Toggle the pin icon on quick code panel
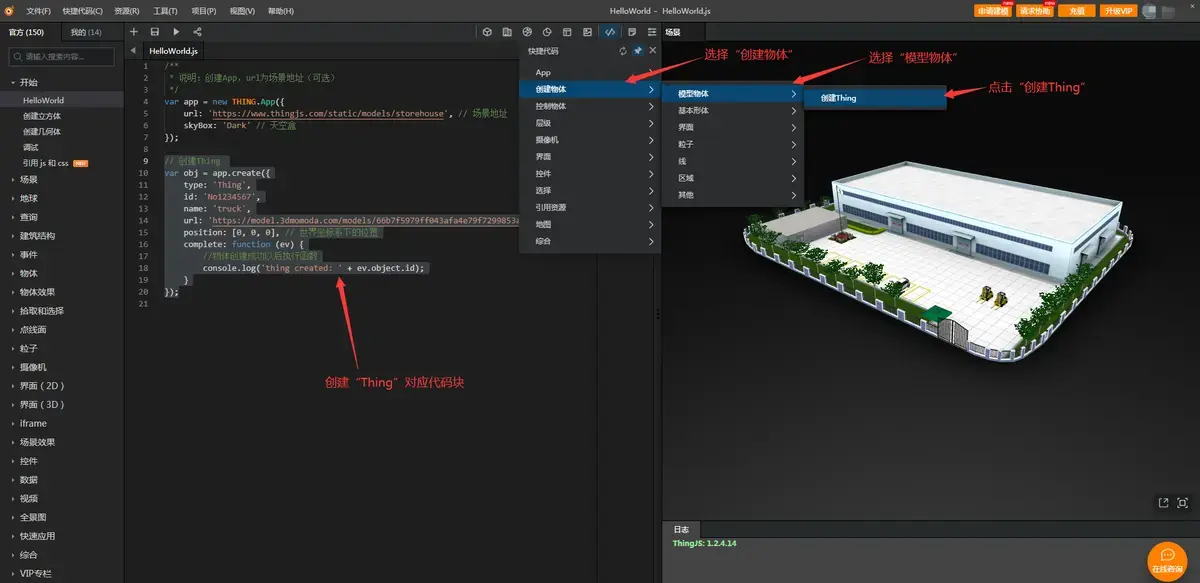The width and height of the screenshot is (1200, 583). pyautogui.click(x=638, y=50)
